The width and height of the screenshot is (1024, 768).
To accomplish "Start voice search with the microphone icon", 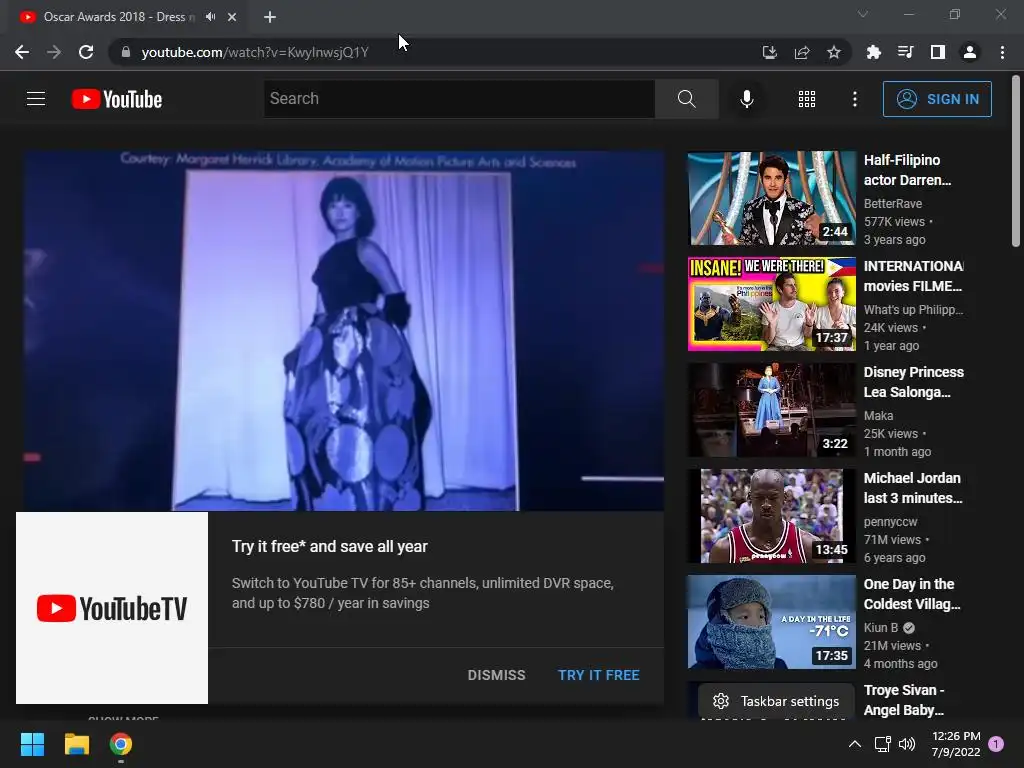I will point(746,99).
